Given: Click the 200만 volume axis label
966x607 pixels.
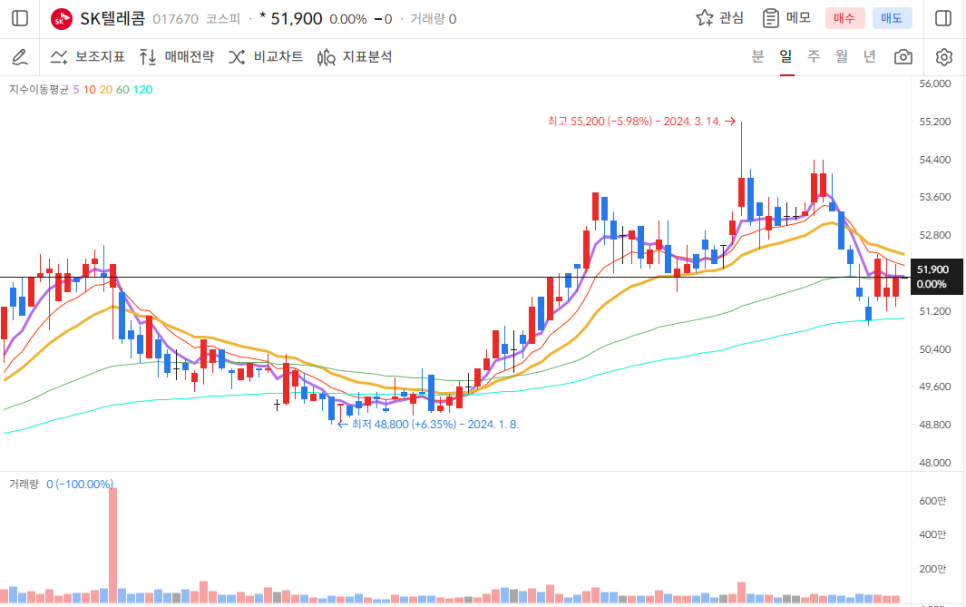Looking at the screenshot, I should [x=932, y=569].
